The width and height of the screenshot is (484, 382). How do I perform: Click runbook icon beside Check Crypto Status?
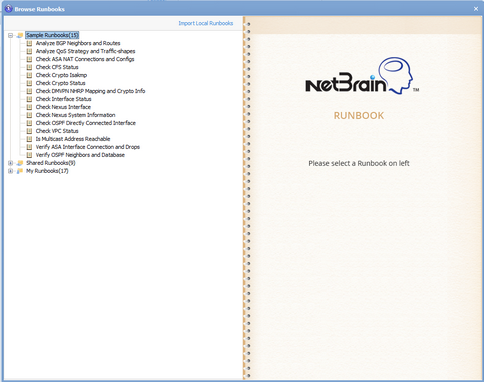click(29, 83)
